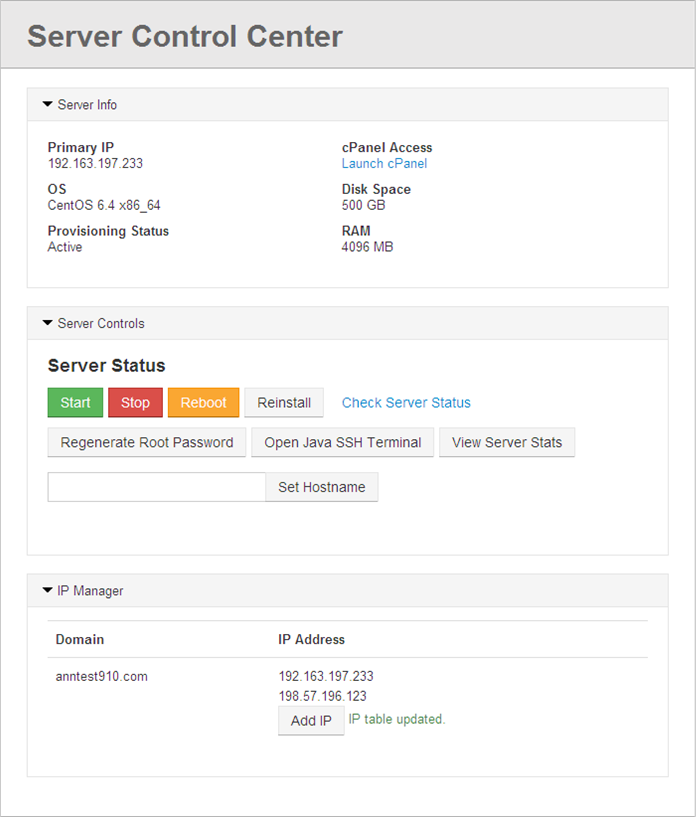View Server Stats button
Screen dimensions: 696x817
tap(507, 442)
